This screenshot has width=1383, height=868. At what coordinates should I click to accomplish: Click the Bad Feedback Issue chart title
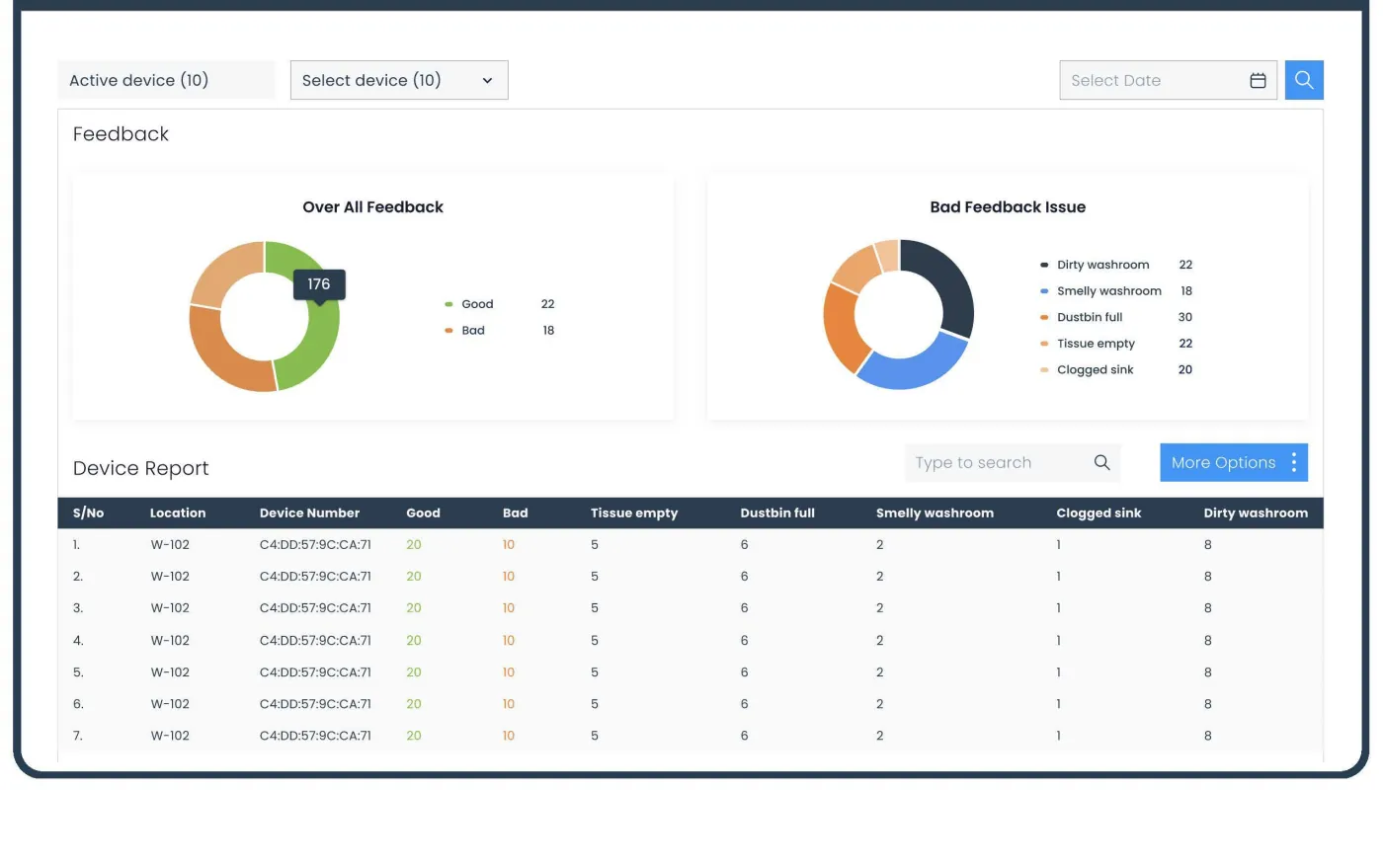click(1008, 206)
